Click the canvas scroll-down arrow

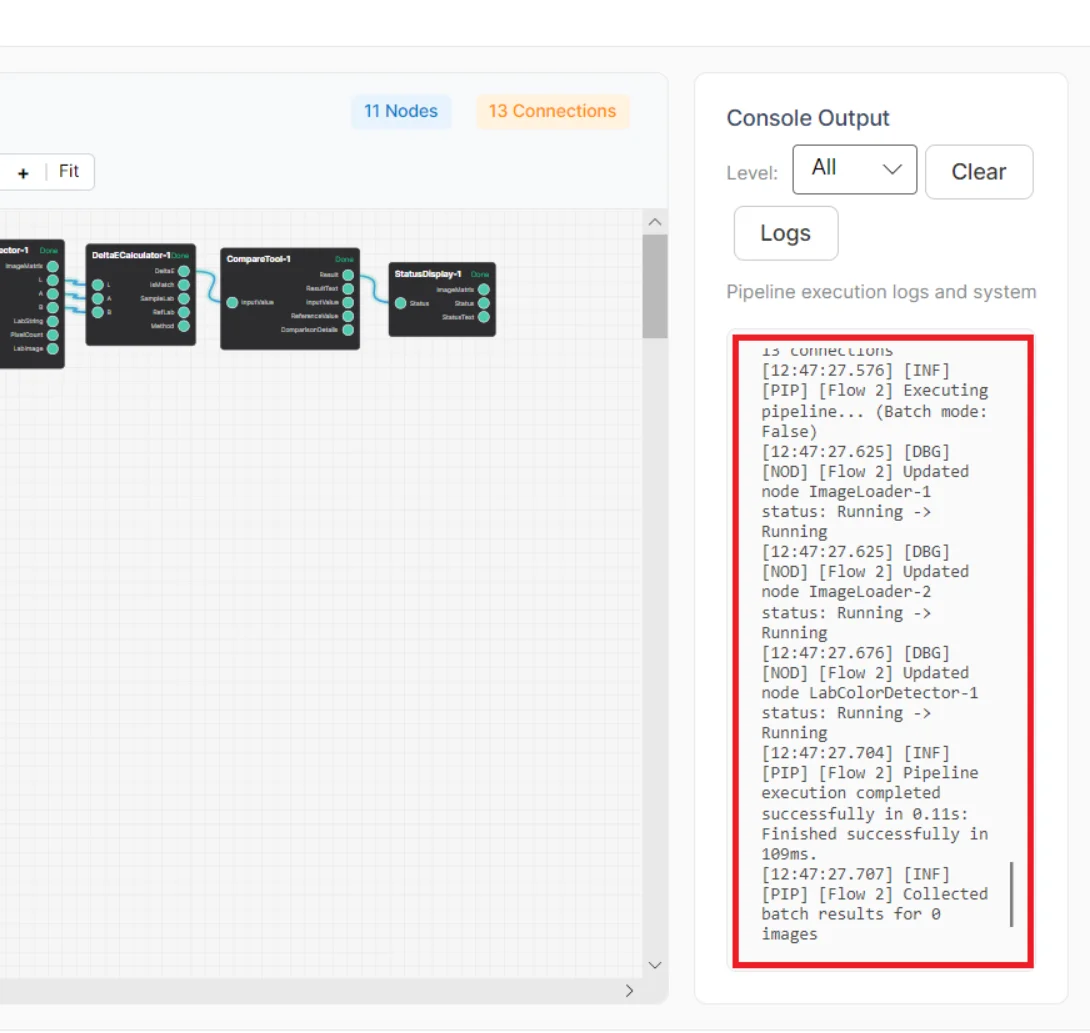[655, 965]
